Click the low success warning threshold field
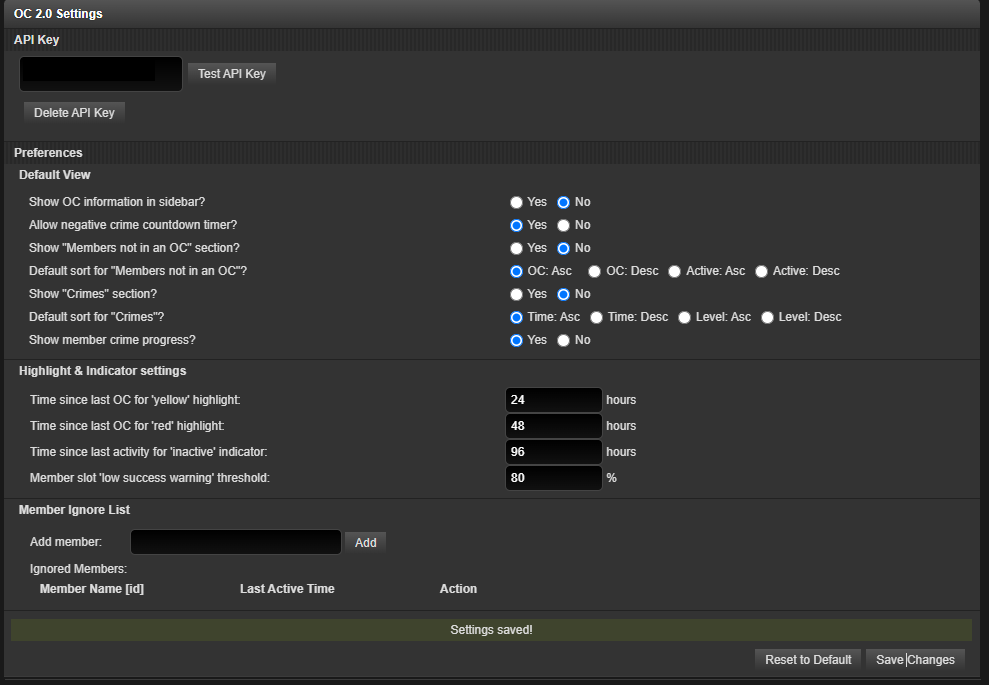989x685 pixels. pos(553,477)
